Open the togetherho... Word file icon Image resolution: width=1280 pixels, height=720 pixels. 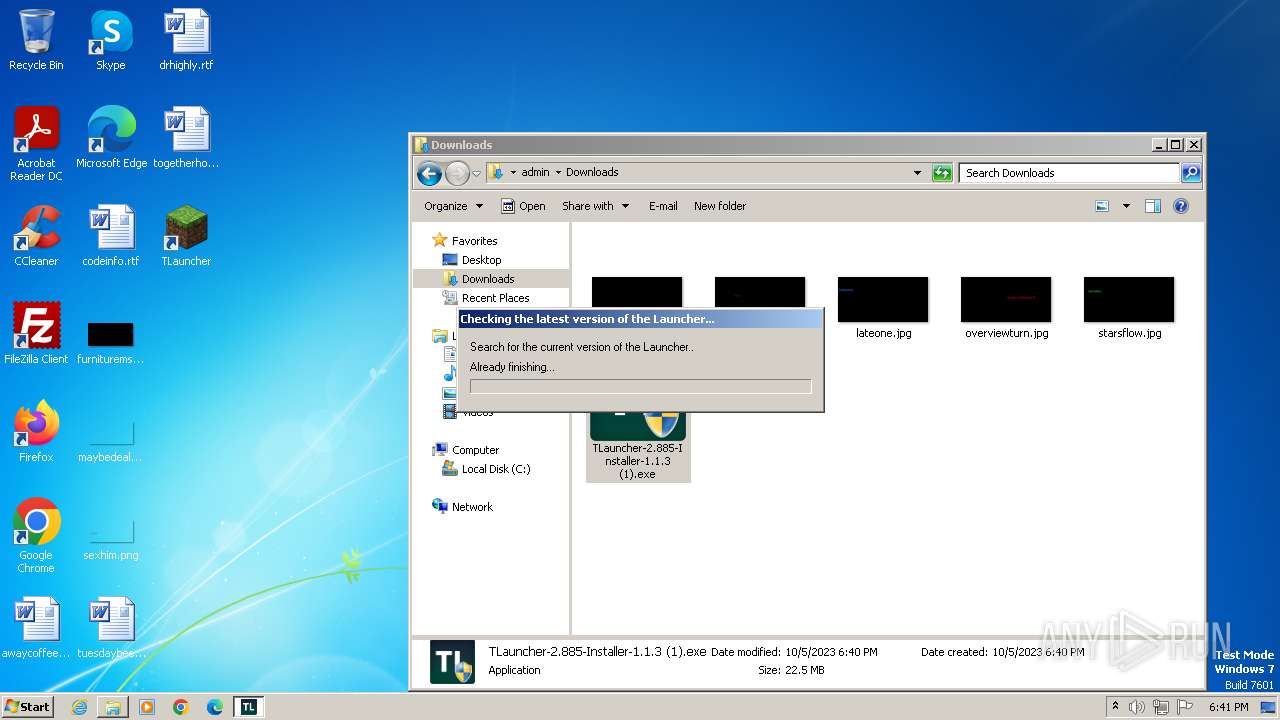[x=186, y=138]
